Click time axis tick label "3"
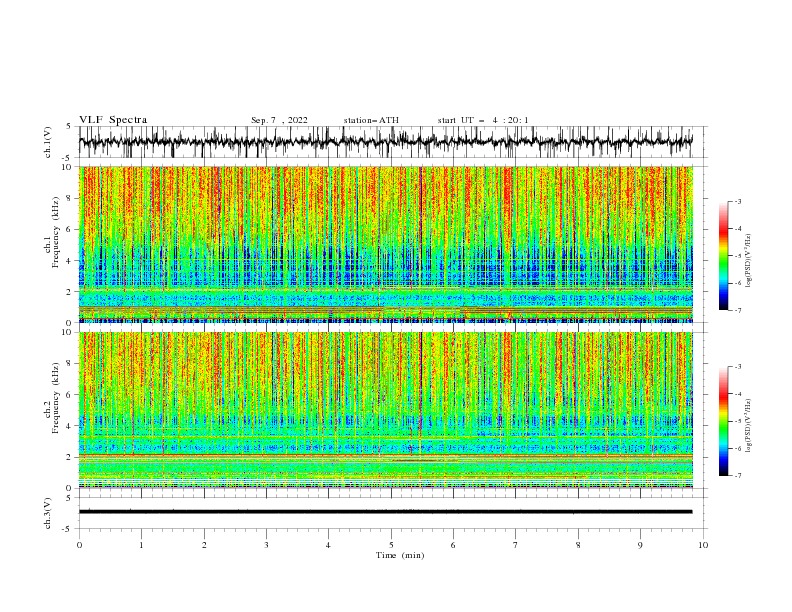This screenshot has width=792, height=612. [x=266, y=545]
